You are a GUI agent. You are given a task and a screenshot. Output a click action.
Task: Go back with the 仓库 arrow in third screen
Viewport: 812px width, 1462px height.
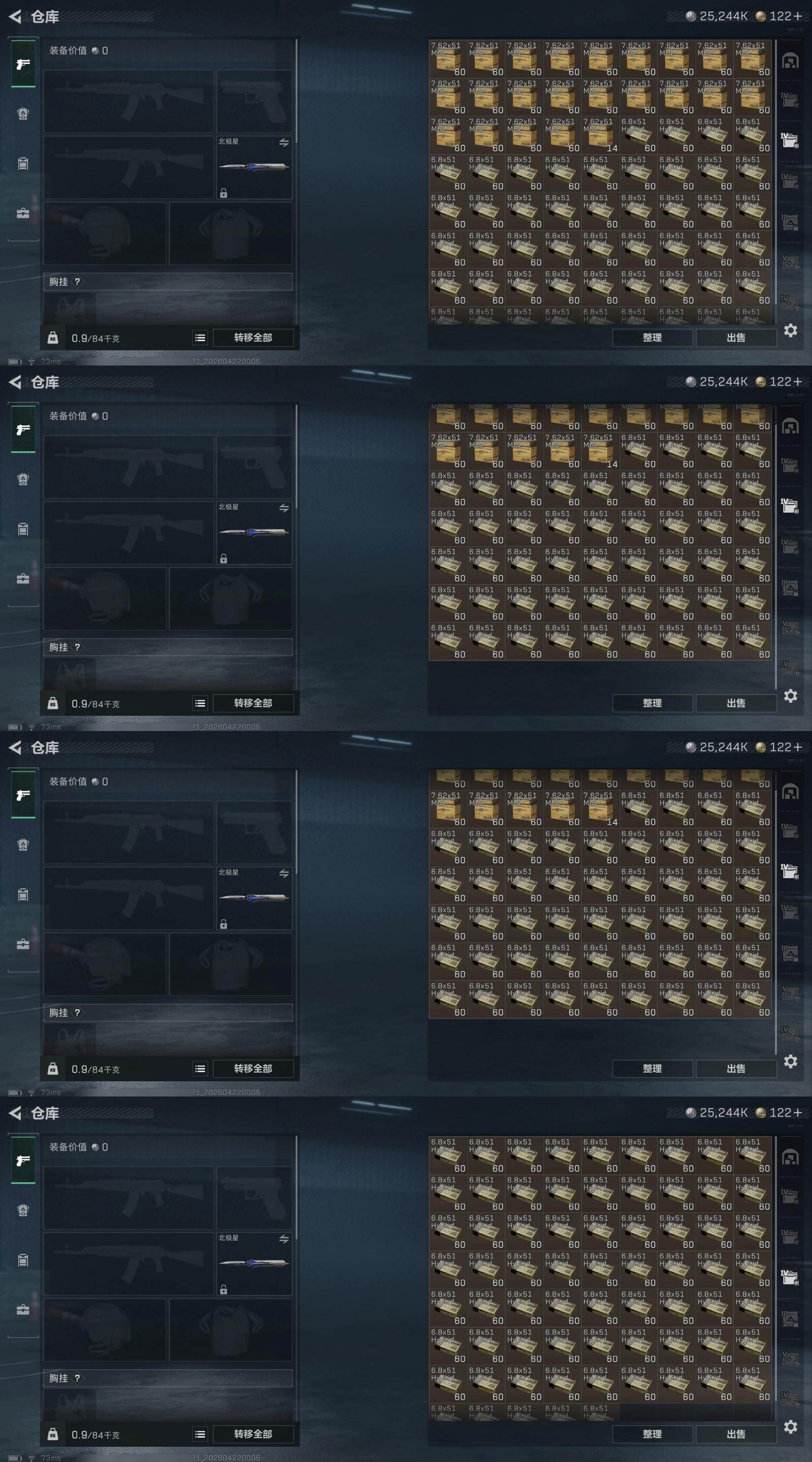click(15, 747)
